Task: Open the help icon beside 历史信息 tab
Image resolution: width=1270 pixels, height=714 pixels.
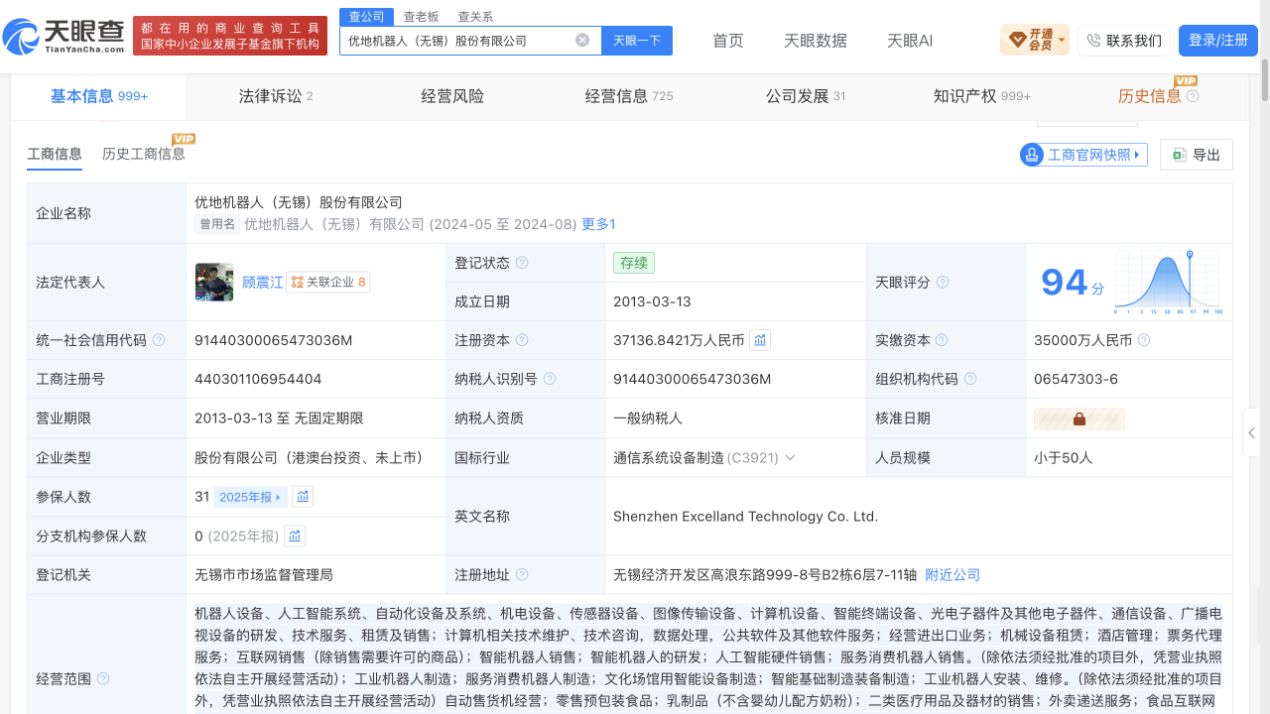Action: [1192, 96]
